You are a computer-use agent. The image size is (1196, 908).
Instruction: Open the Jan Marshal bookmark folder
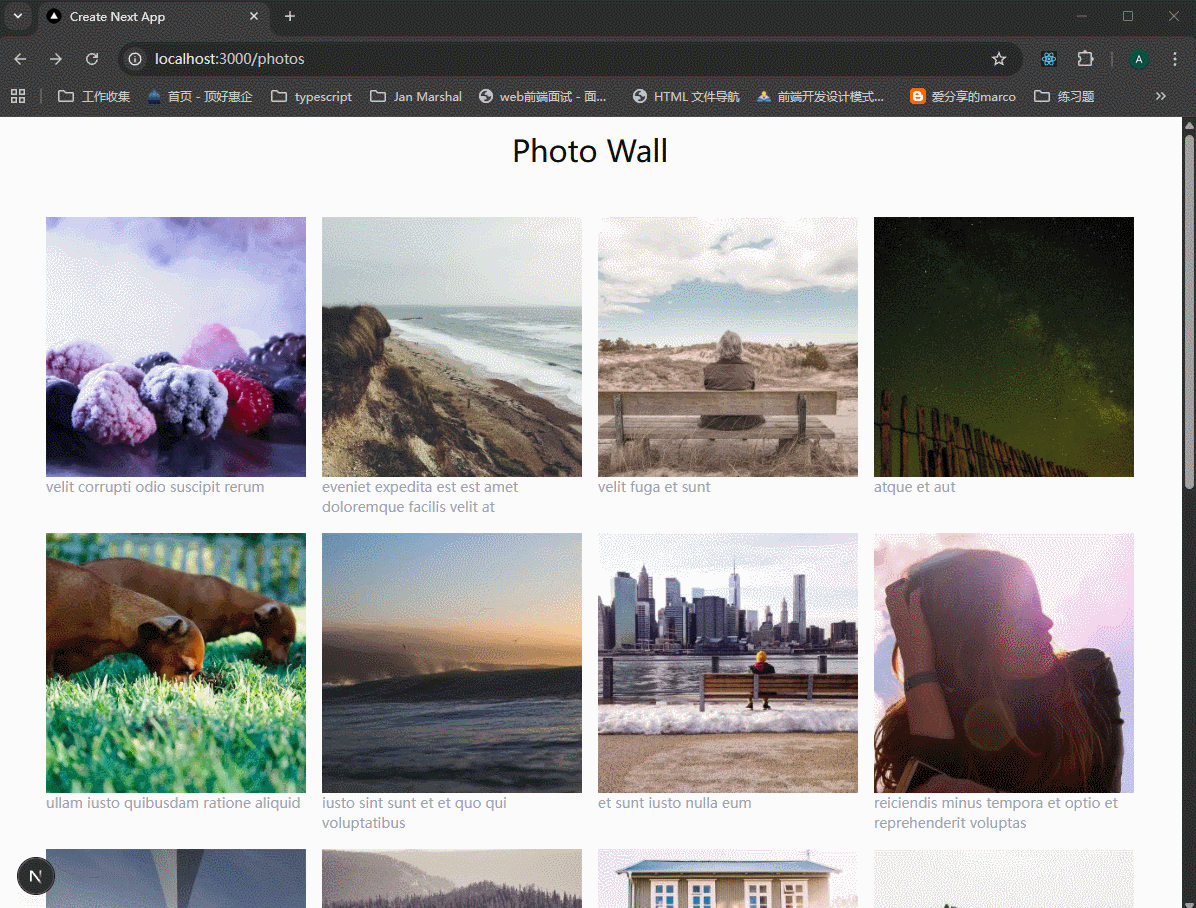416,96
